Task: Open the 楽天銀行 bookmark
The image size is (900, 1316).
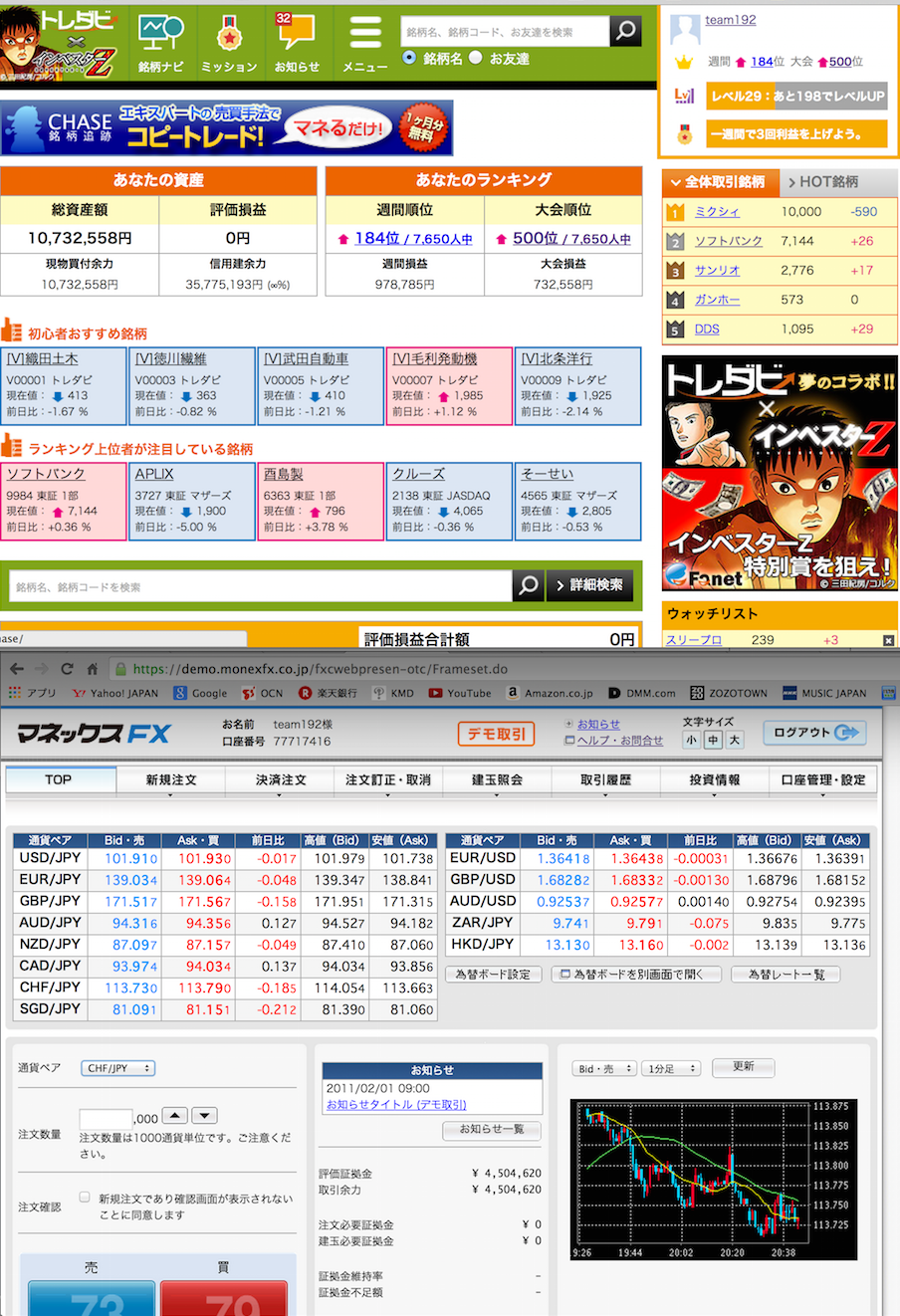Action: [x=328, y=693]
